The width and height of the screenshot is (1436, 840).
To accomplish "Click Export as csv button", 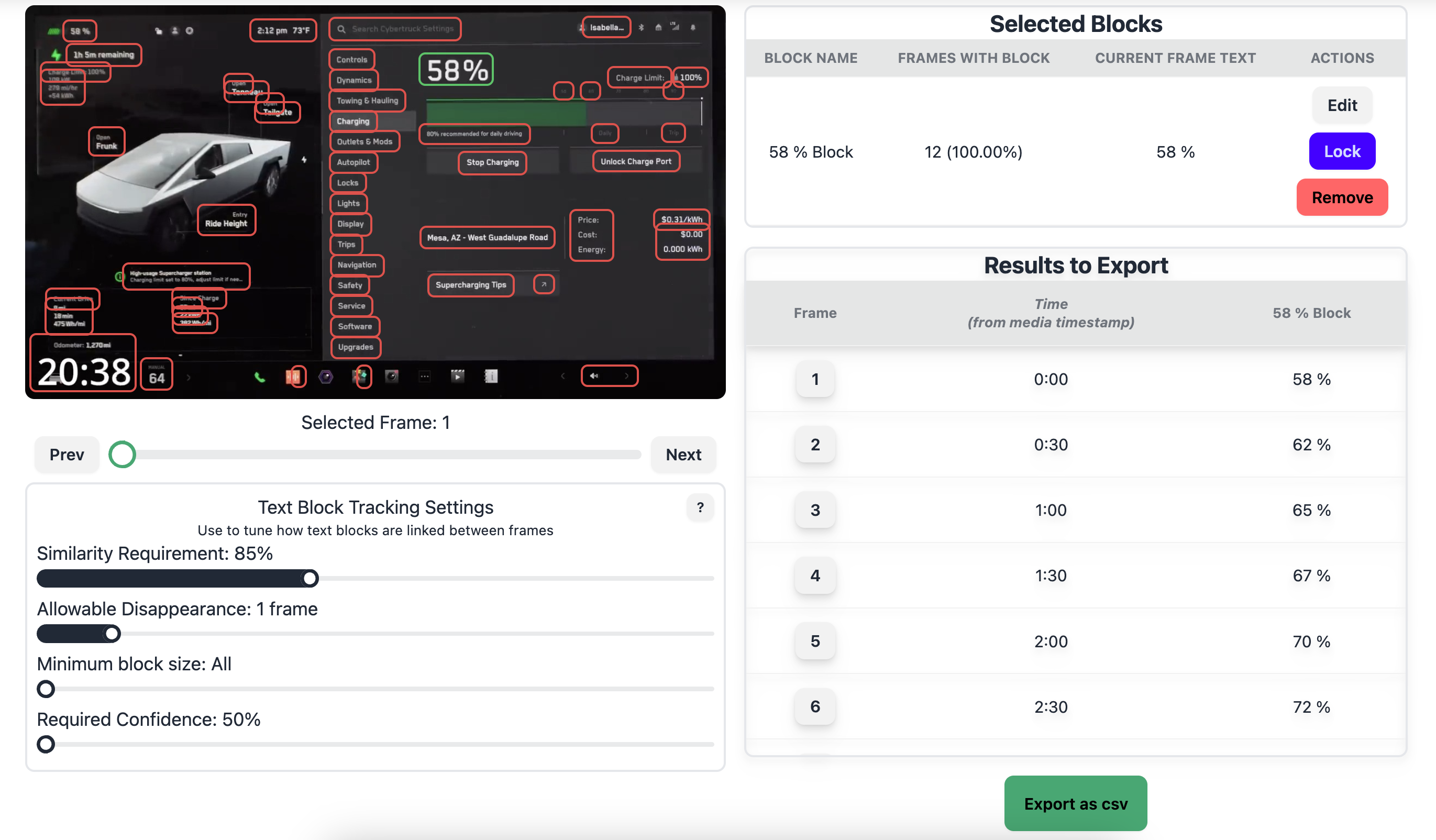I will point(1075,803).
